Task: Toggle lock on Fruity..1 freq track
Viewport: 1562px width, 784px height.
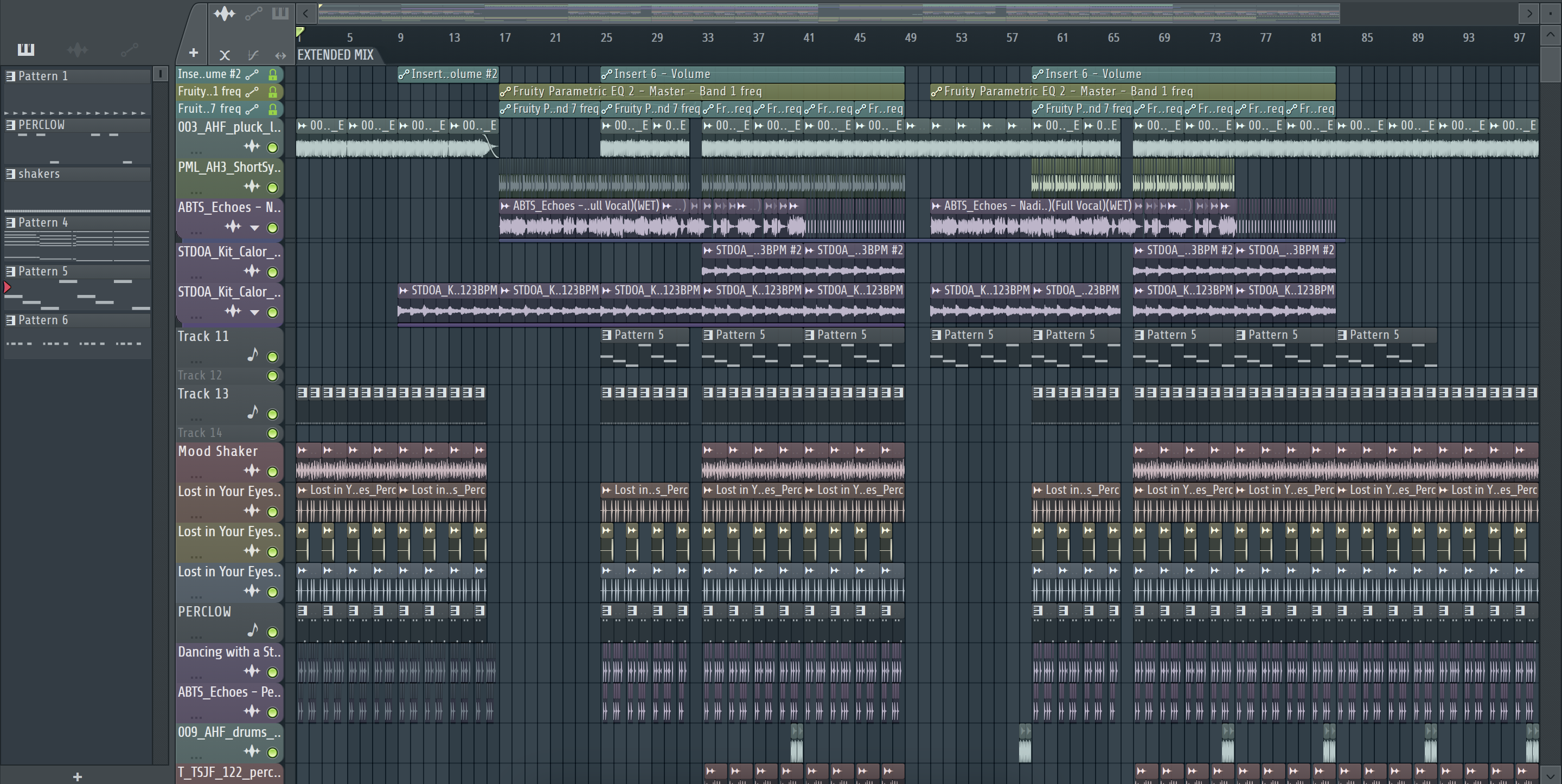Action: click(273, 92)
